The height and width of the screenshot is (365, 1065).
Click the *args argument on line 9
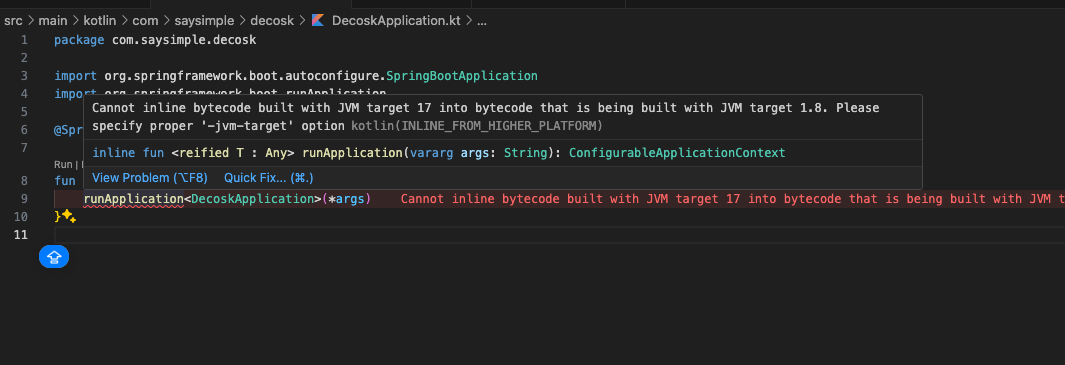[x=346, y=199]
